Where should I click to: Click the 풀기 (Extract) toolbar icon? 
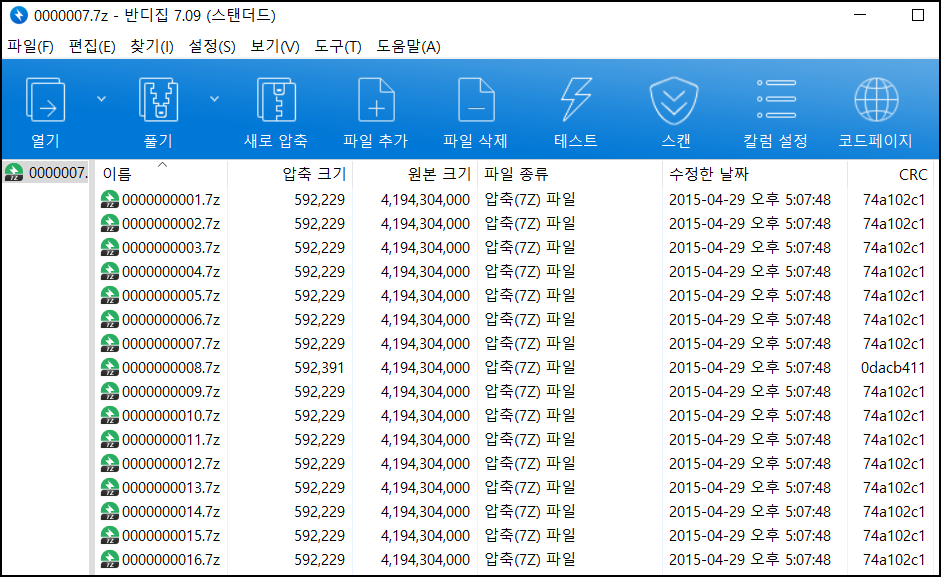[158, 100]
